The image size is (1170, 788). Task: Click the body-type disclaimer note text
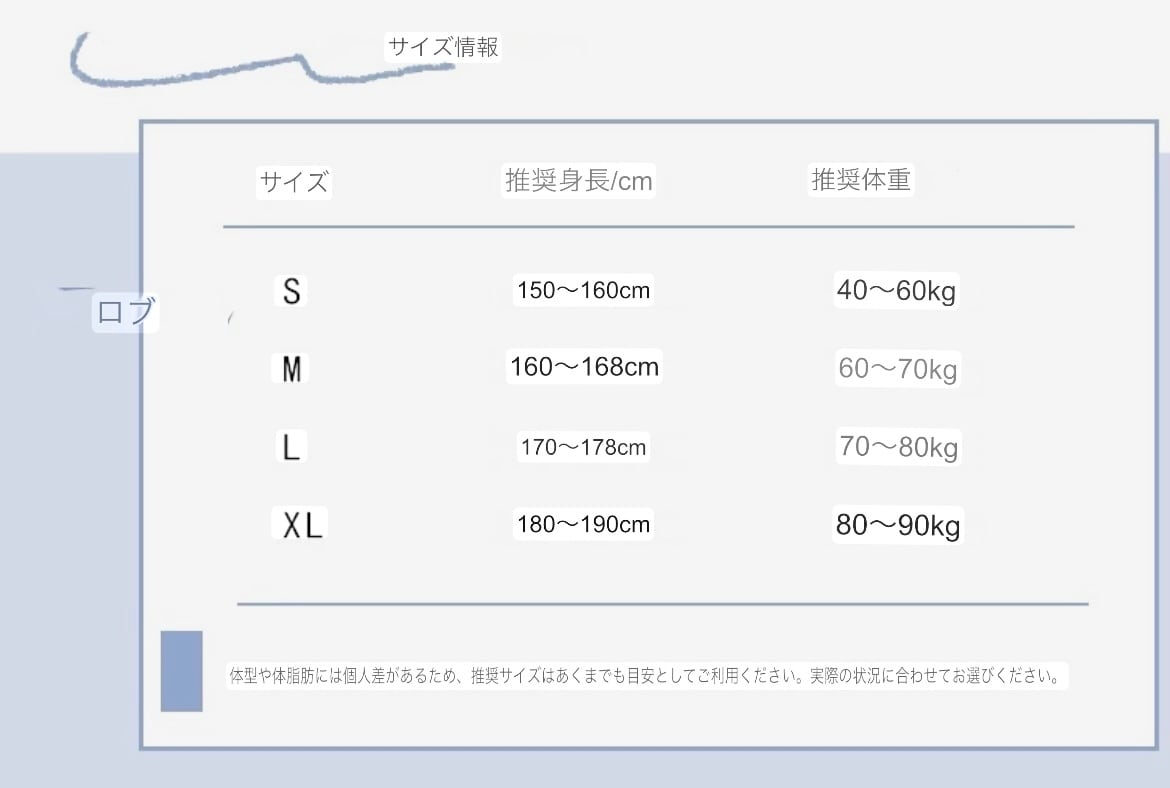(x=645, y=675)
